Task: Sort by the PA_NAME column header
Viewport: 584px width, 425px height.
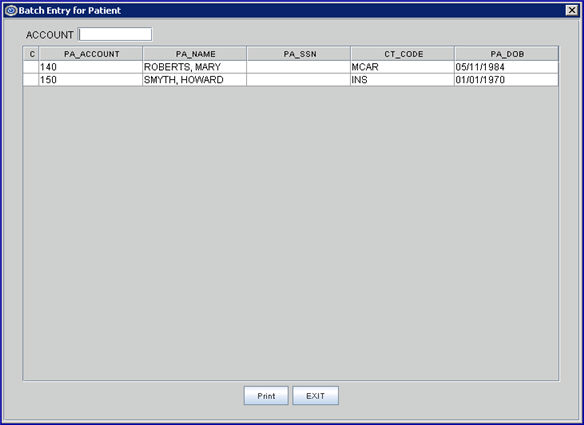Action: 195,54
